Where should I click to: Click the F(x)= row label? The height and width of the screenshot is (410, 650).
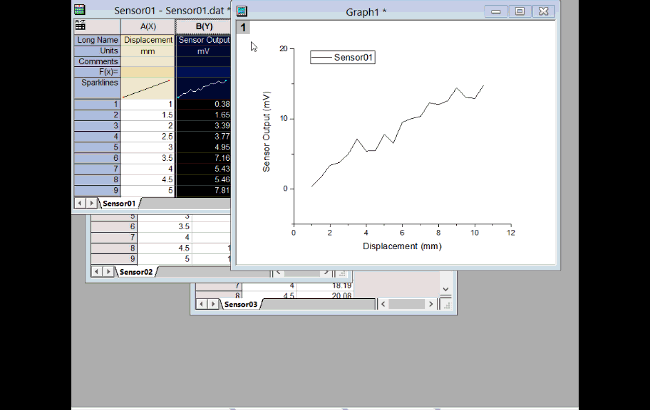97,72
